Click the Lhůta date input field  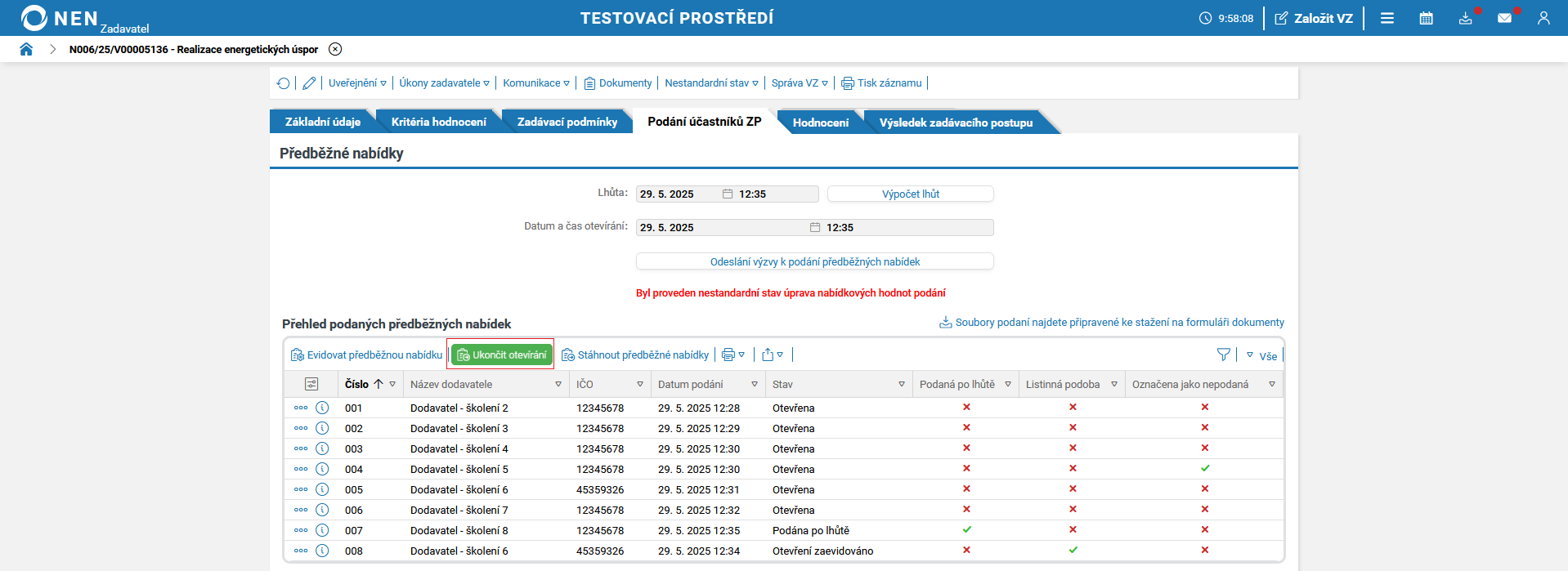tap(679, 194)
